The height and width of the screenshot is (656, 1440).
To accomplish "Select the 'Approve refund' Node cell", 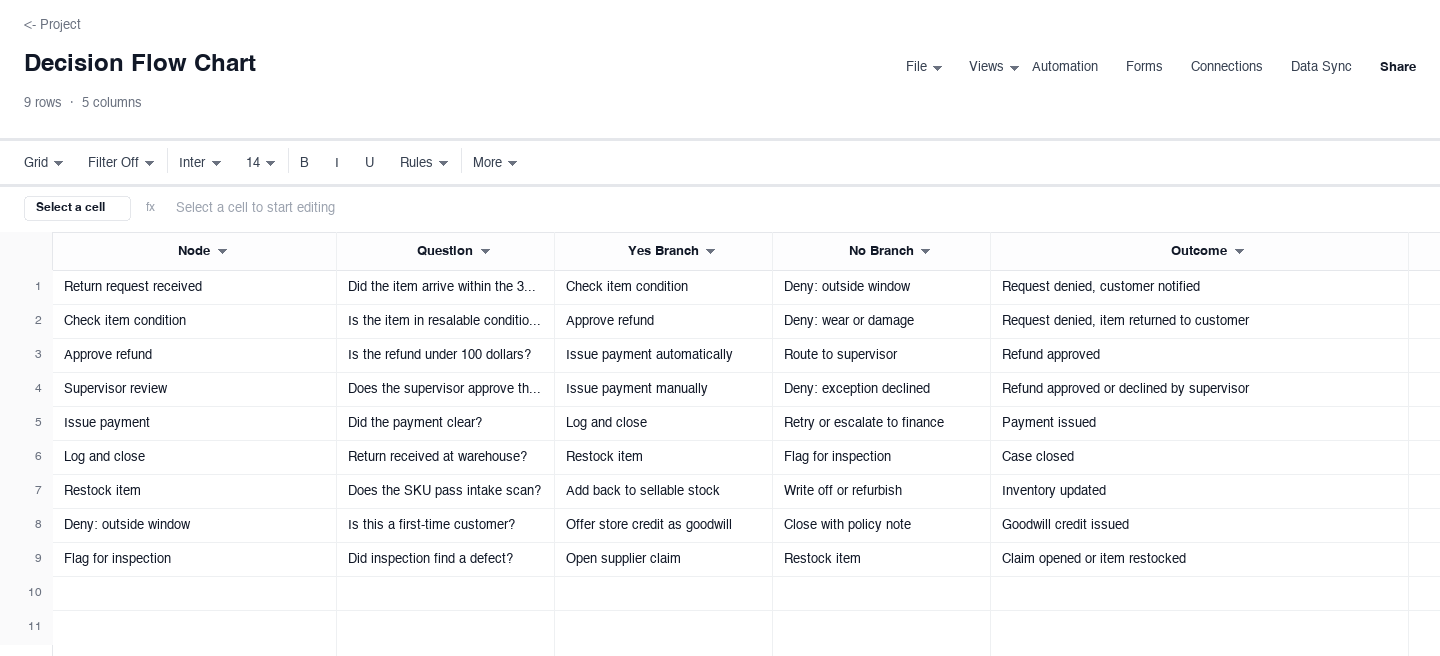I will click(194, 355).
